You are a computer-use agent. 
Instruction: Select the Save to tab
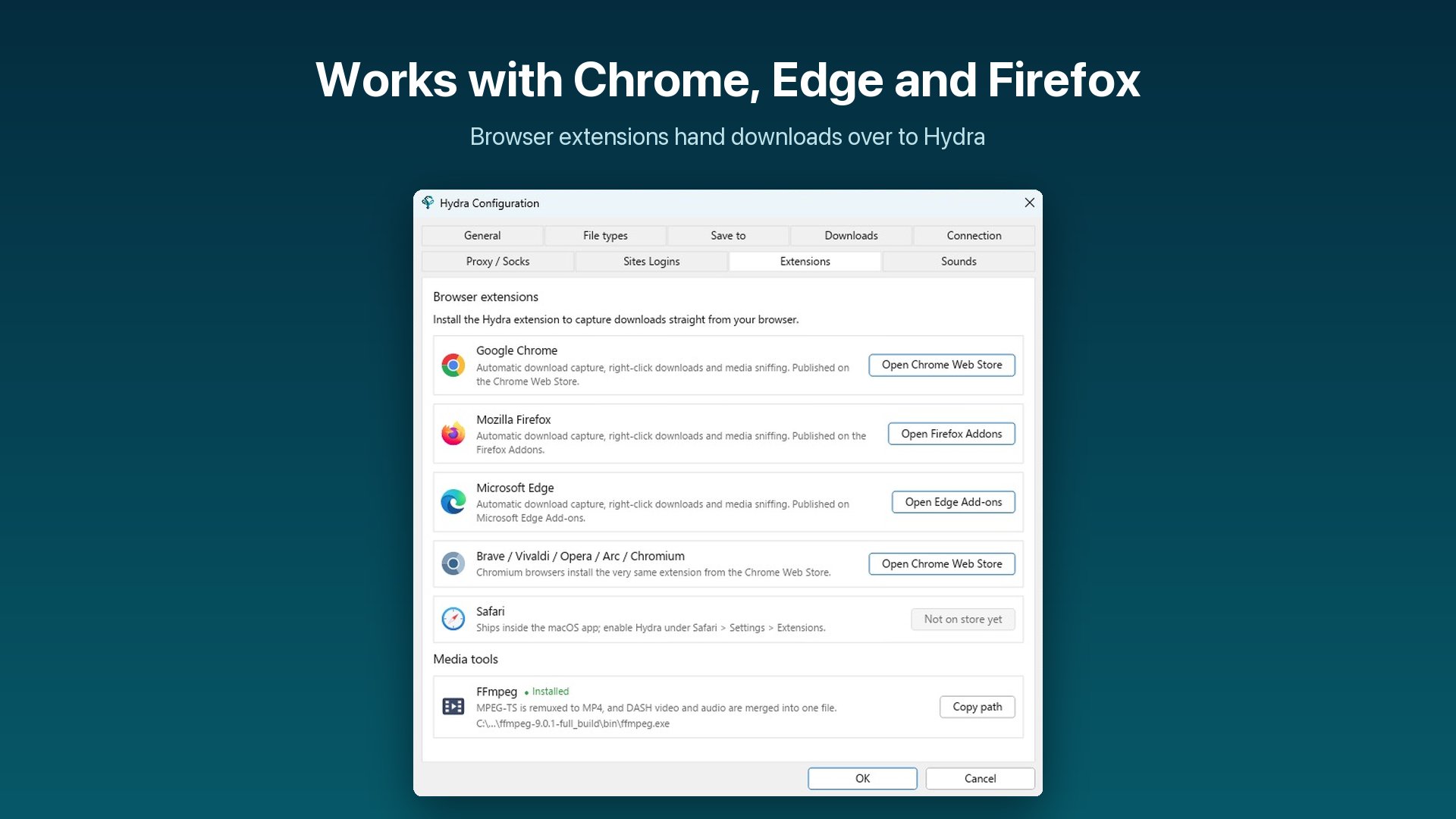pyautogui.click(x=728, y=236)
